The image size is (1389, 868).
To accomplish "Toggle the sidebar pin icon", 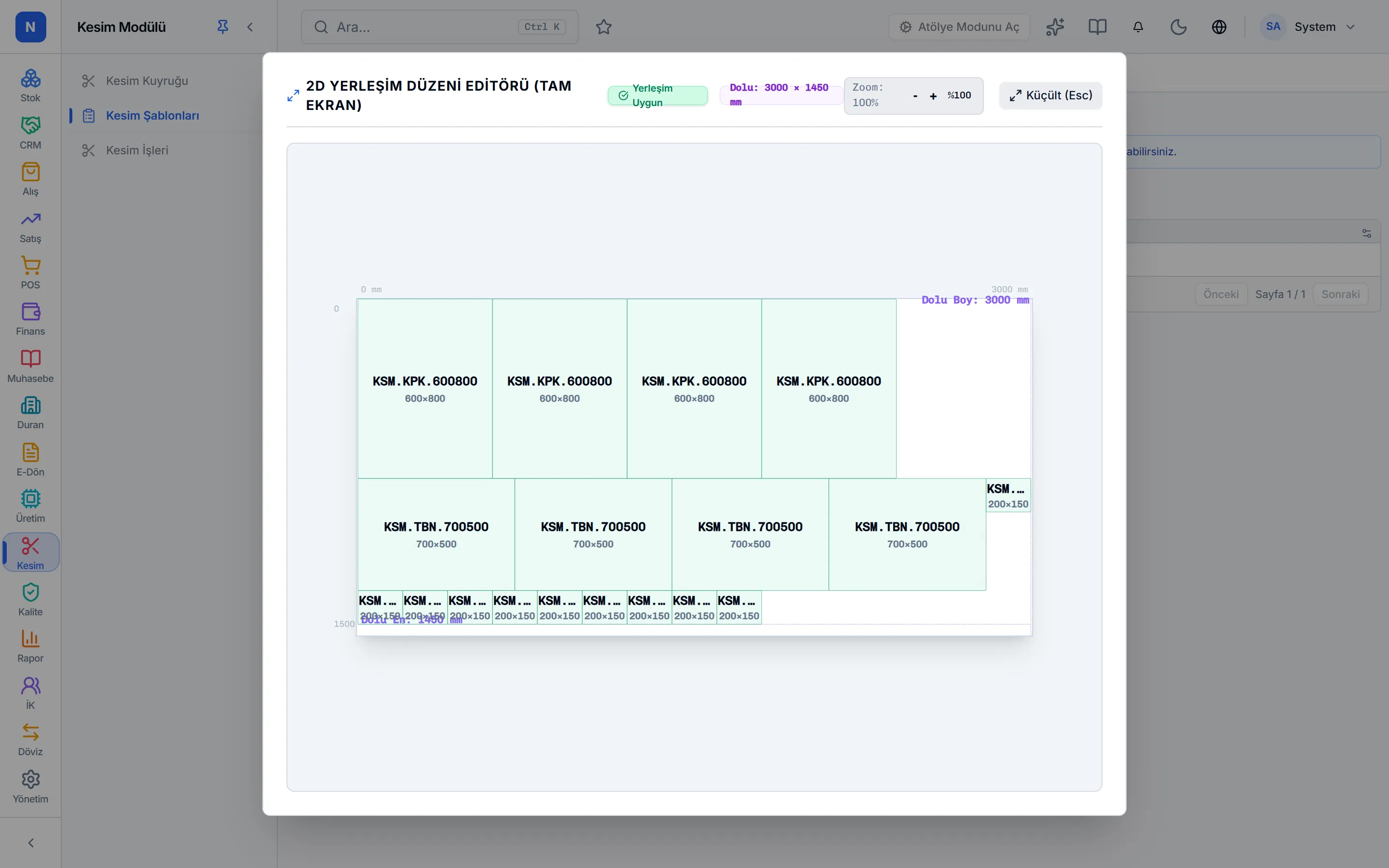I will [223, 27].
